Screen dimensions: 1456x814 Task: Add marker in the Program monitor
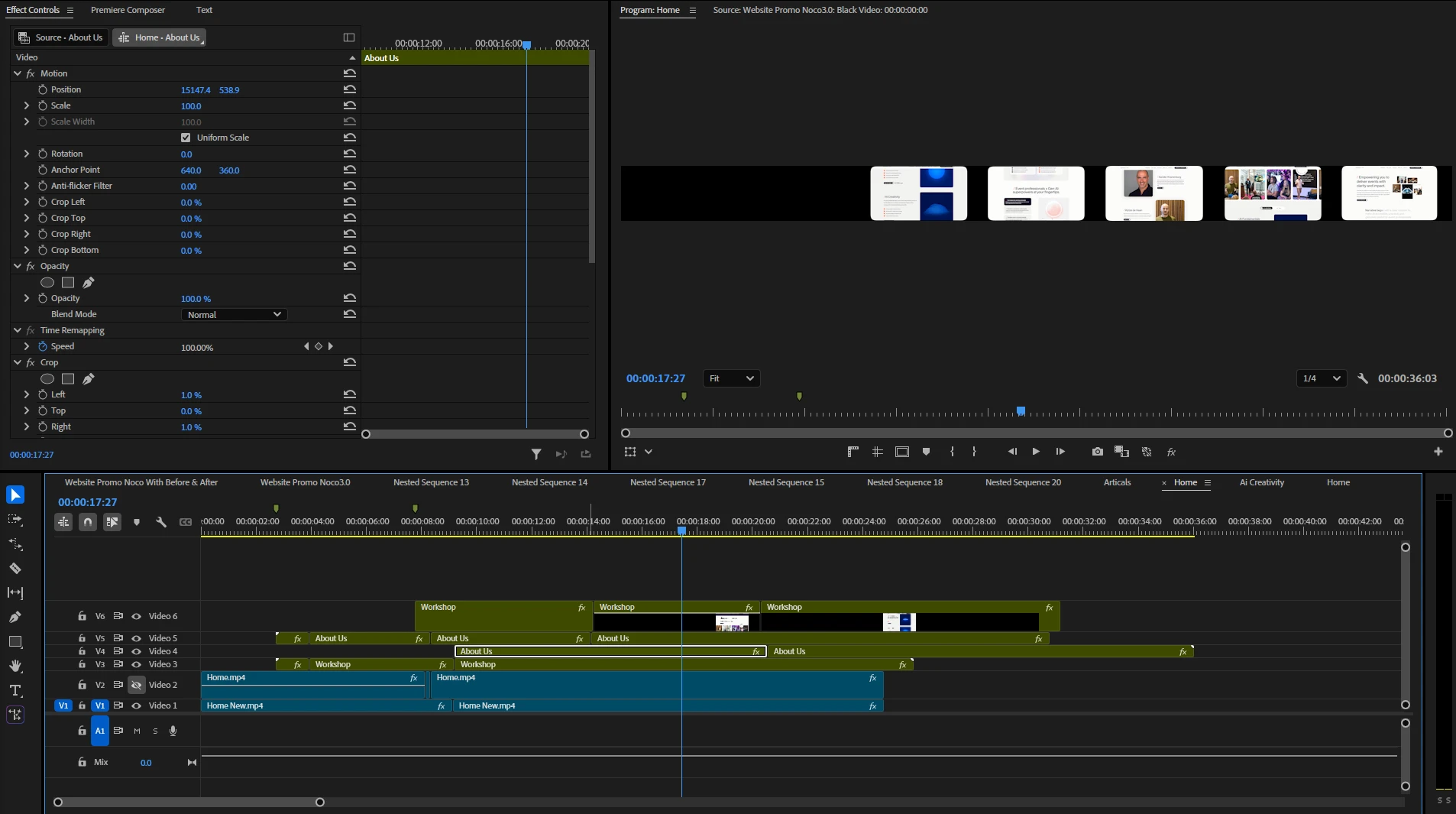click(x=926, y=452)
